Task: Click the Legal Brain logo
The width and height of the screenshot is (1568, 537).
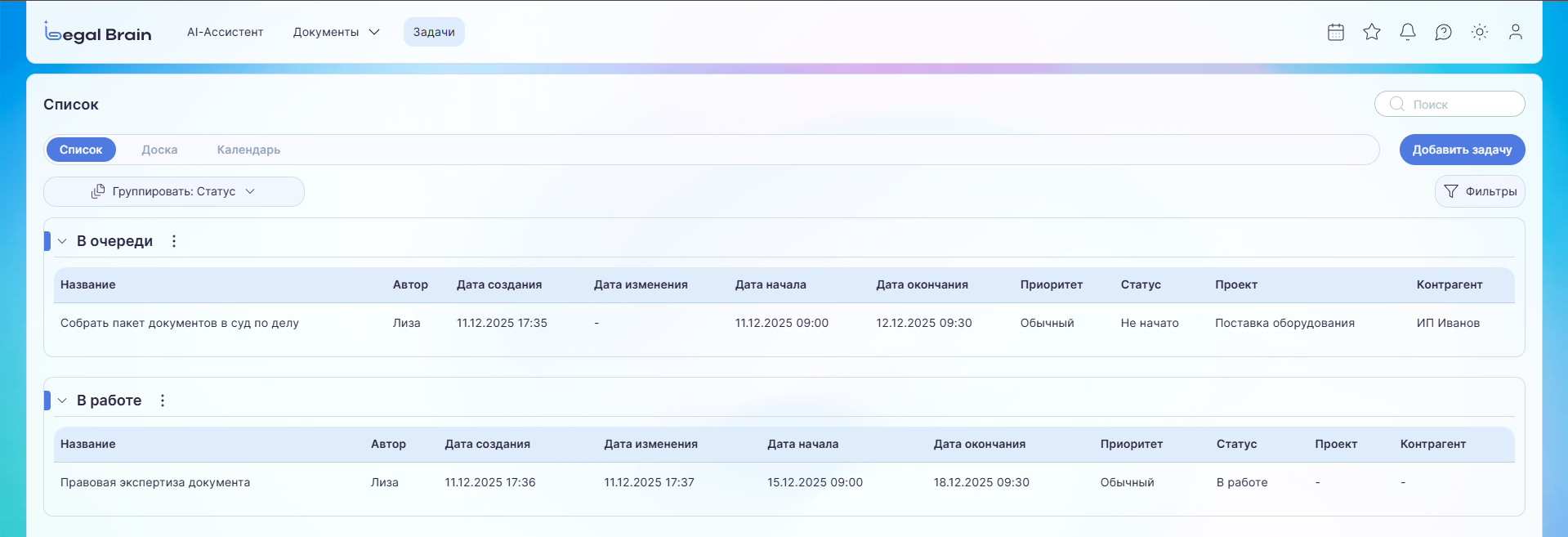Action: tap(98, 33)
